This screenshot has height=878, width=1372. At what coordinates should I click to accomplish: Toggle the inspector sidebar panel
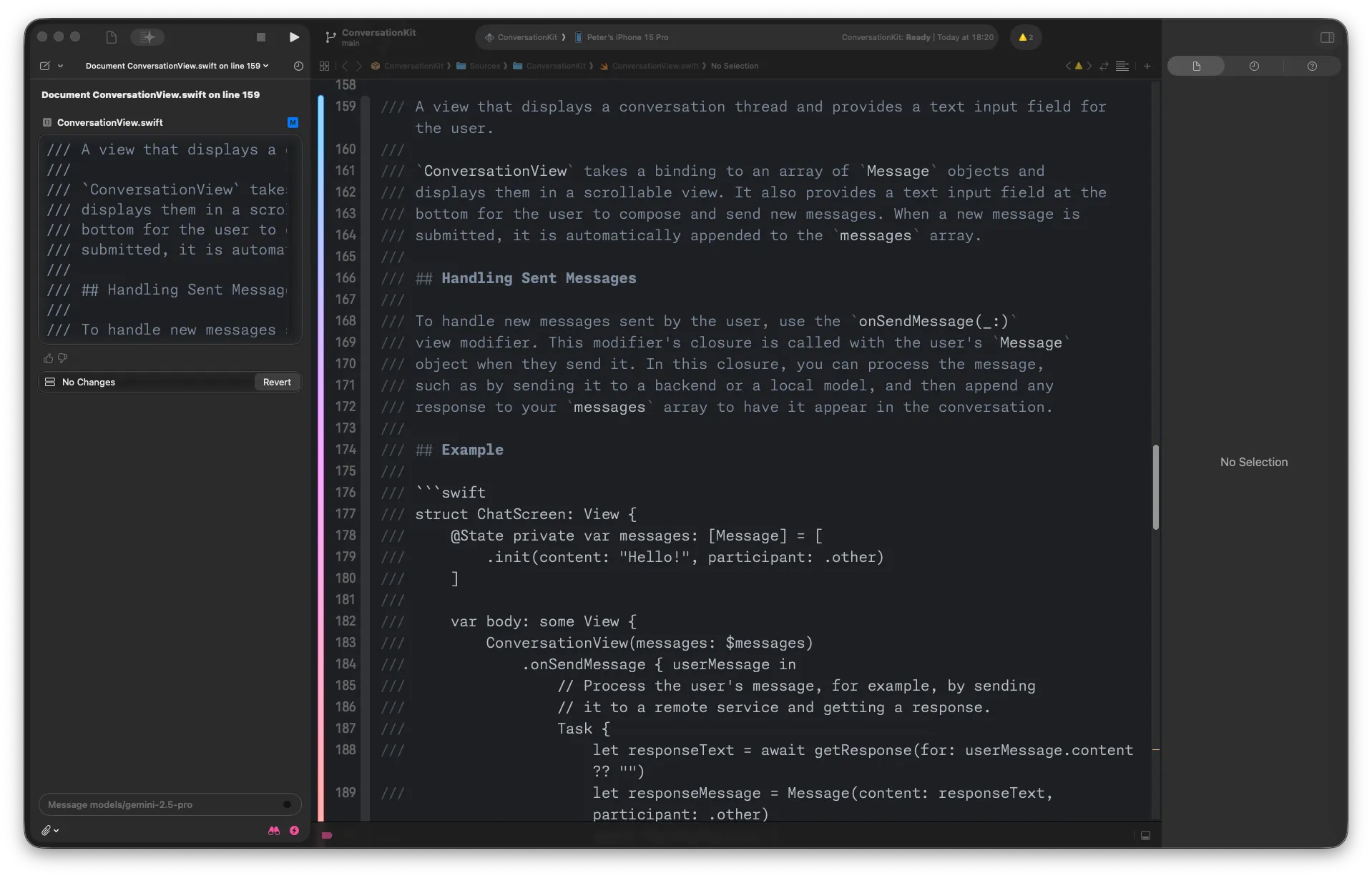click(1327, 37)
